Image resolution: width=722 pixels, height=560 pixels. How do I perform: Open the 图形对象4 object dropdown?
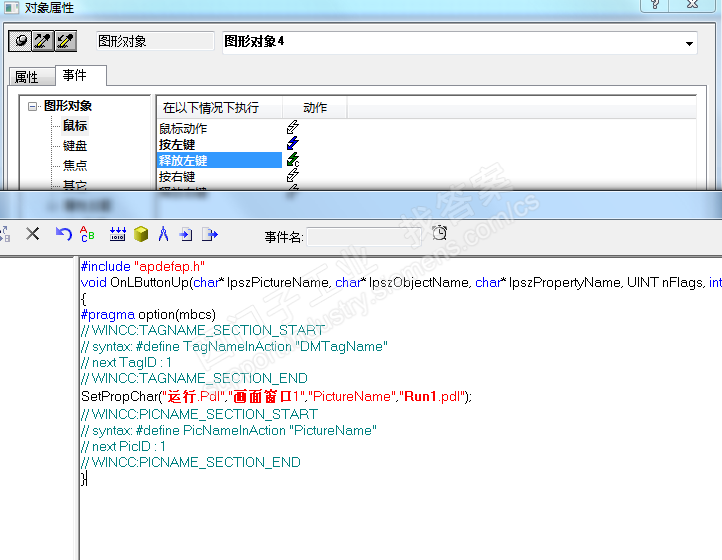pos(689,43)
